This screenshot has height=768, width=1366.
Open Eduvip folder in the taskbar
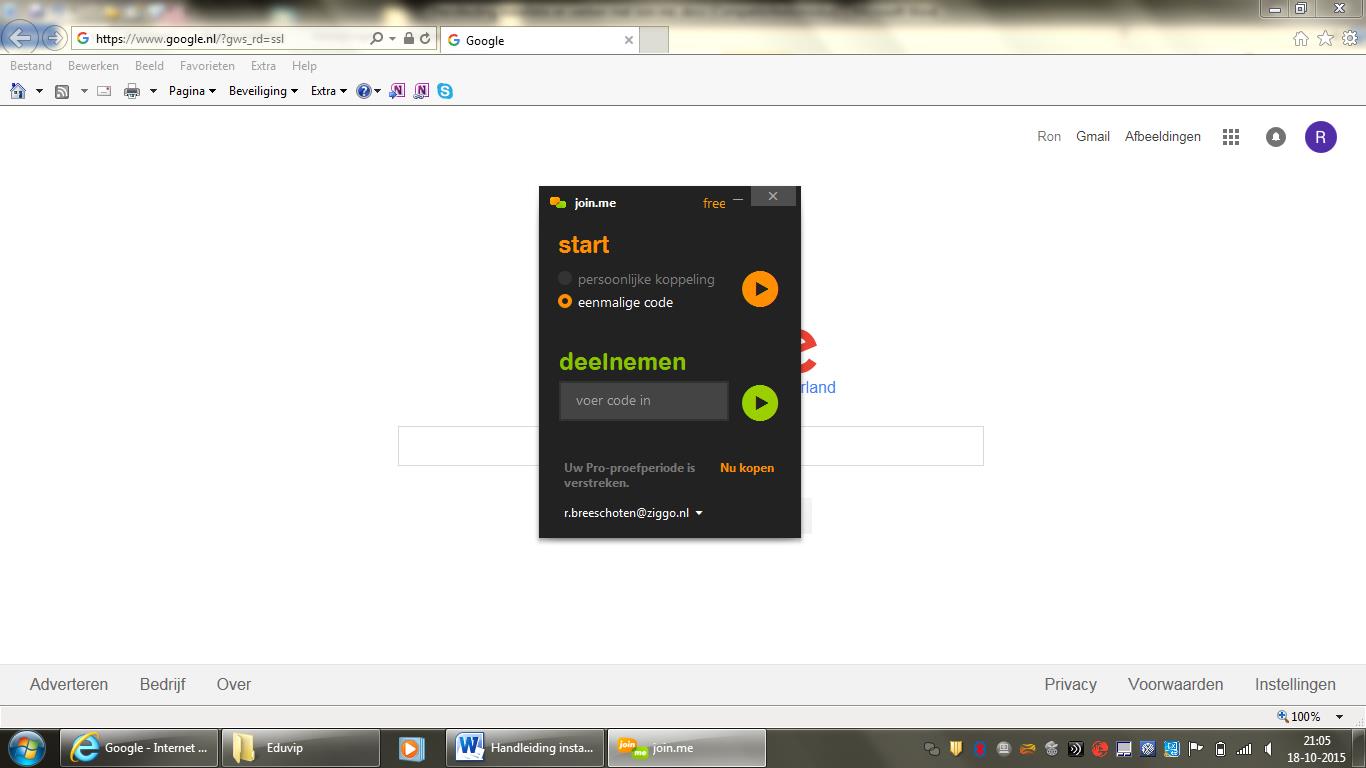300,748
